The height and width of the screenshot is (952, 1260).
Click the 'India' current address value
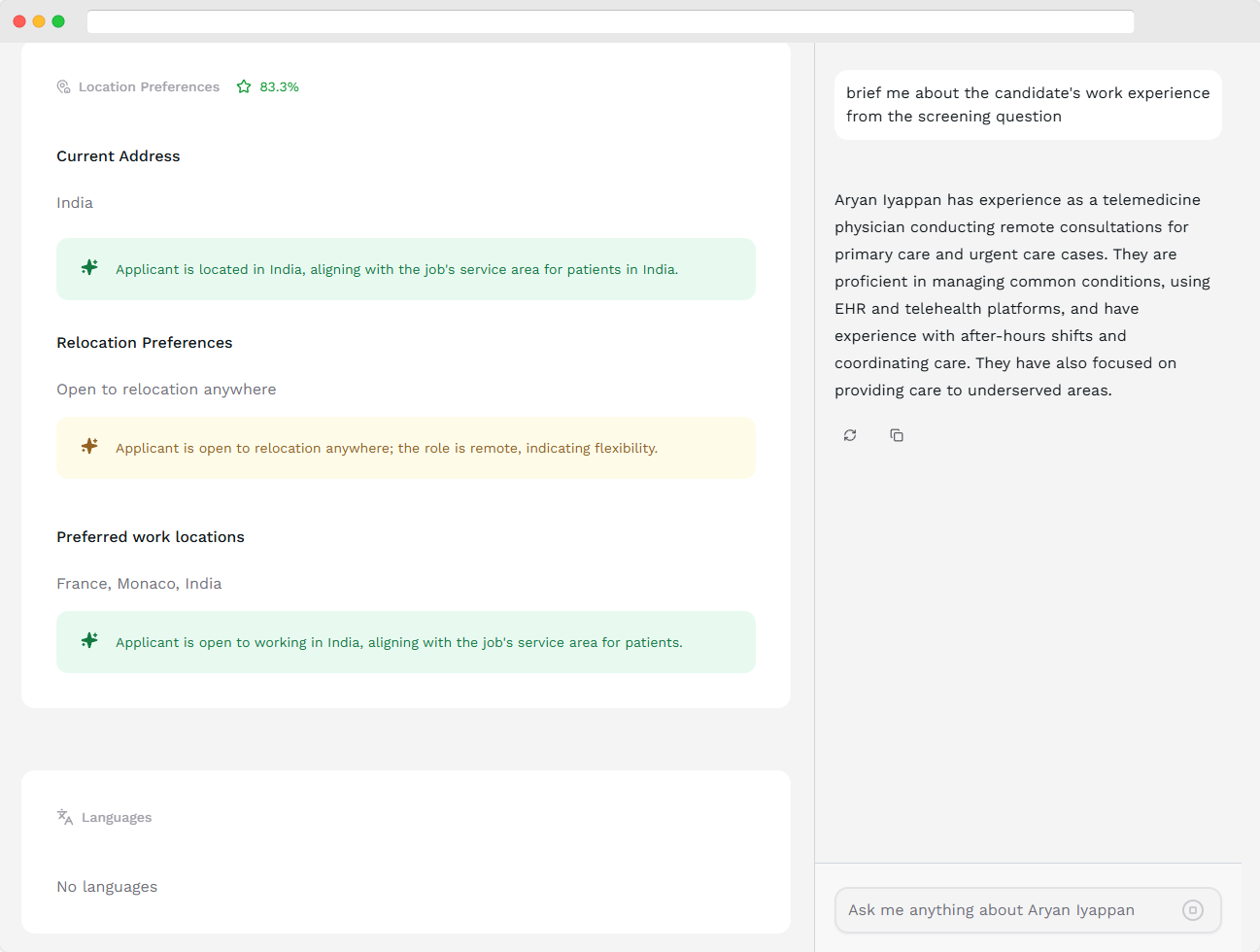point(75,203)
